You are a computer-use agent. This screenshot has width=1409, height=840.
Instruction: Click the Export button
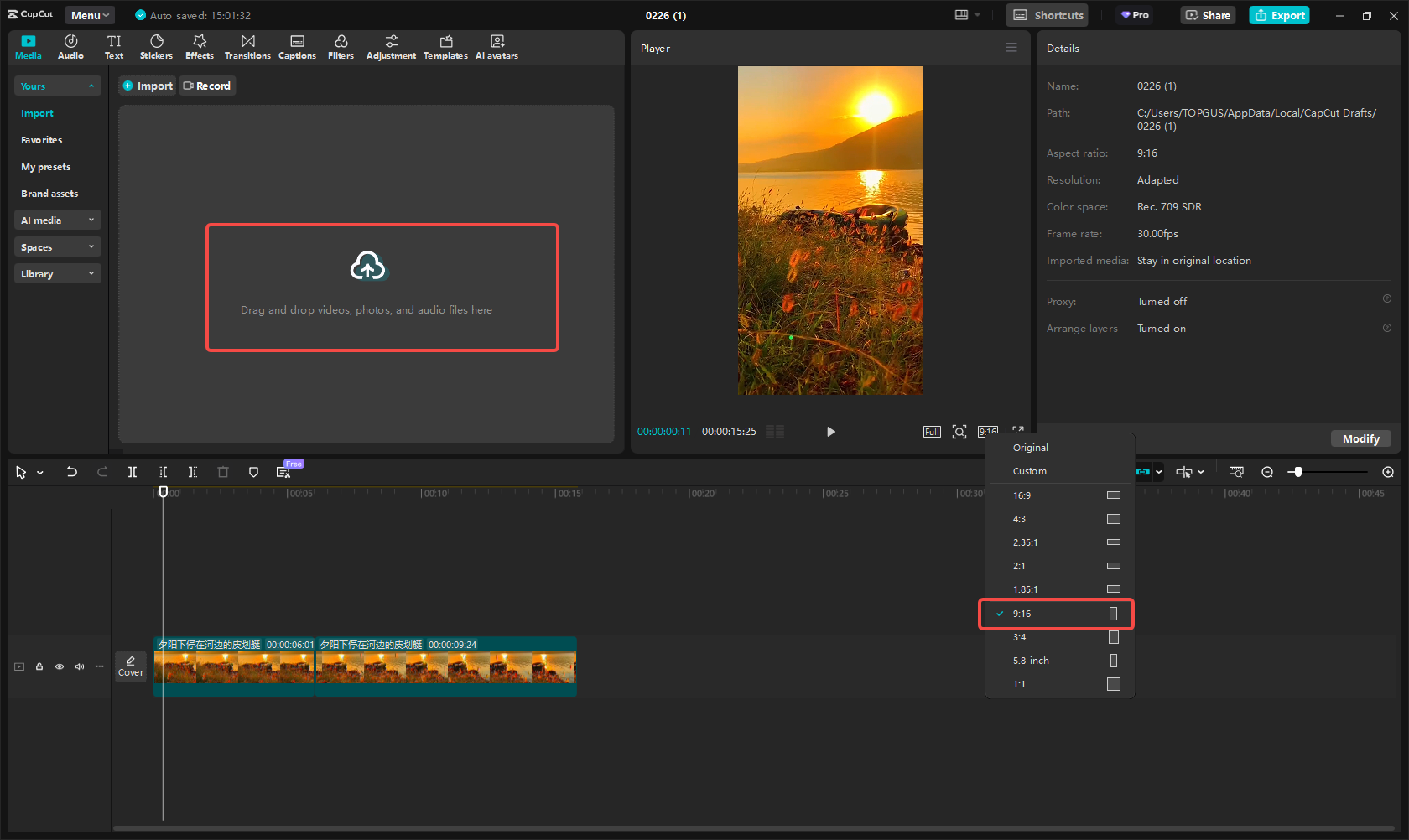1279,15
